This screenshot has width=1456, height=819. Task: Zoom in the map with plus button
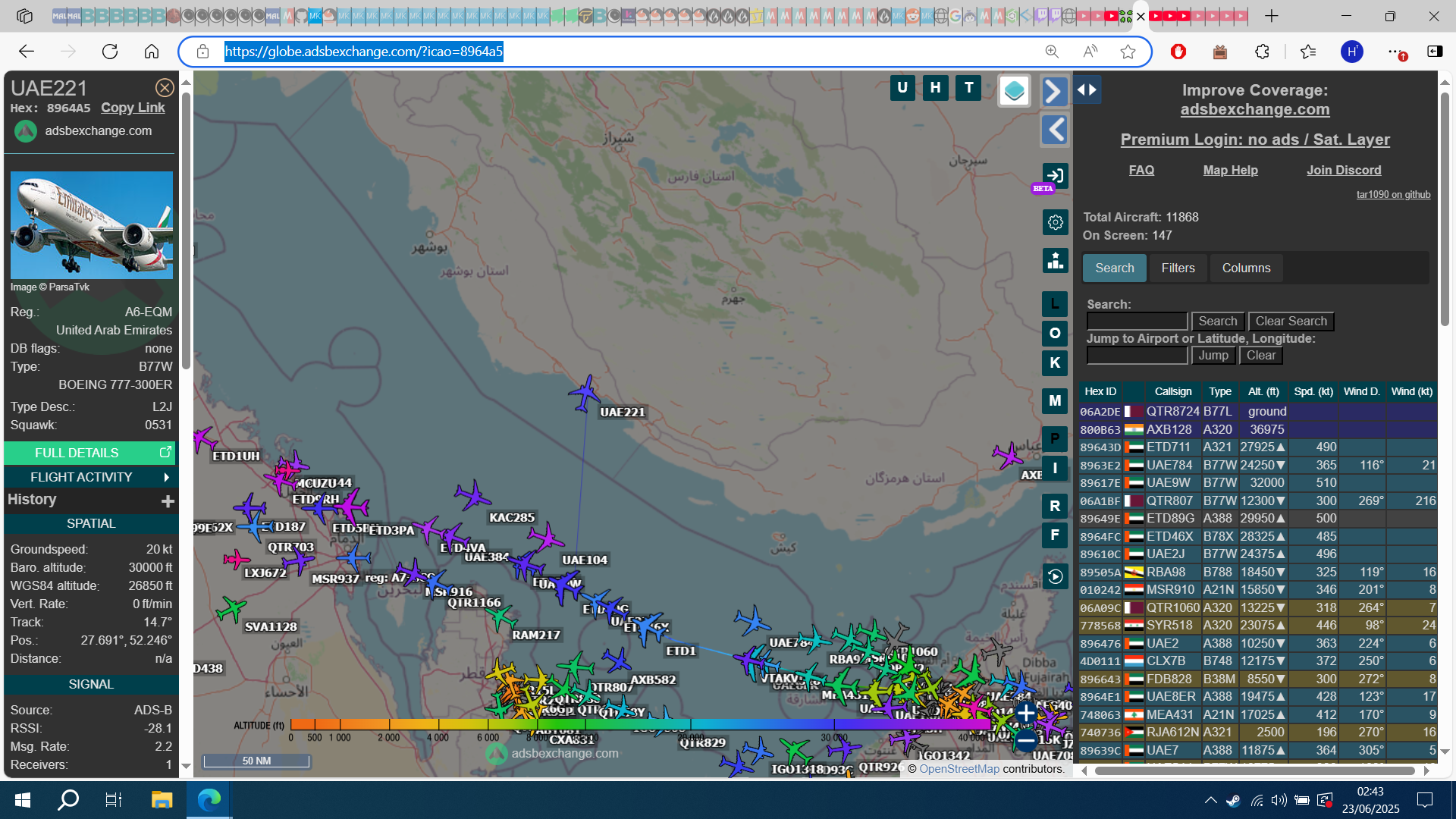[x=1026, y=713]
